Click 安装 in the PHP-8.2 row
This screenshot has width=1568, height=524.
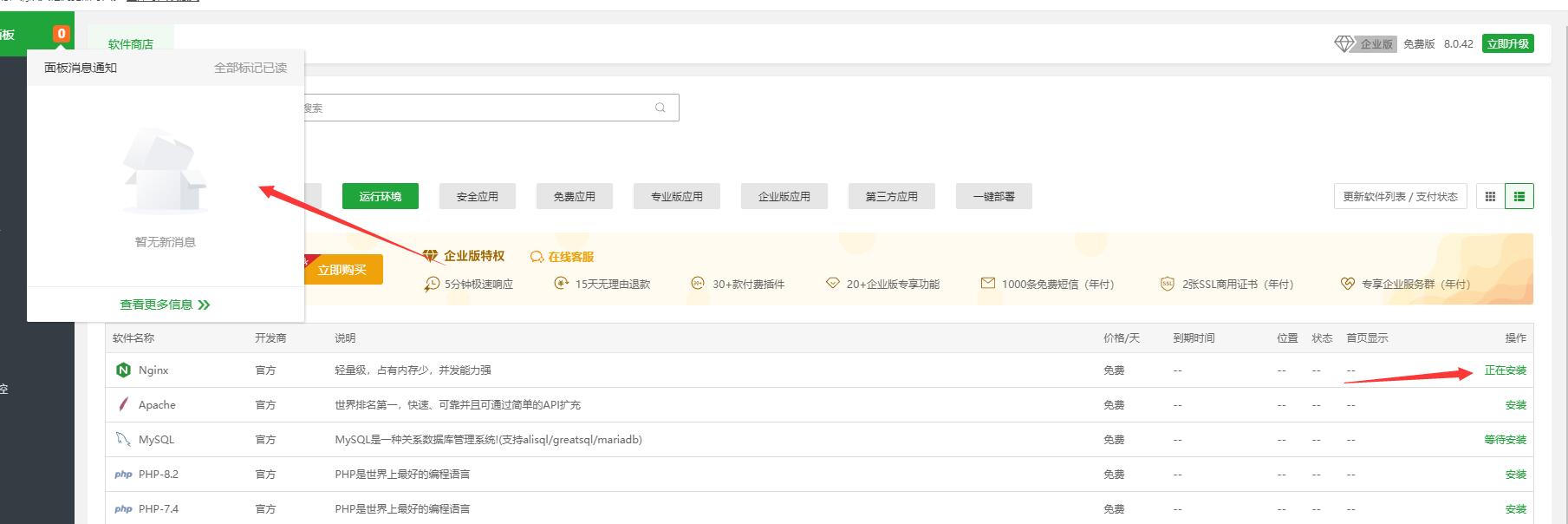1516,475
